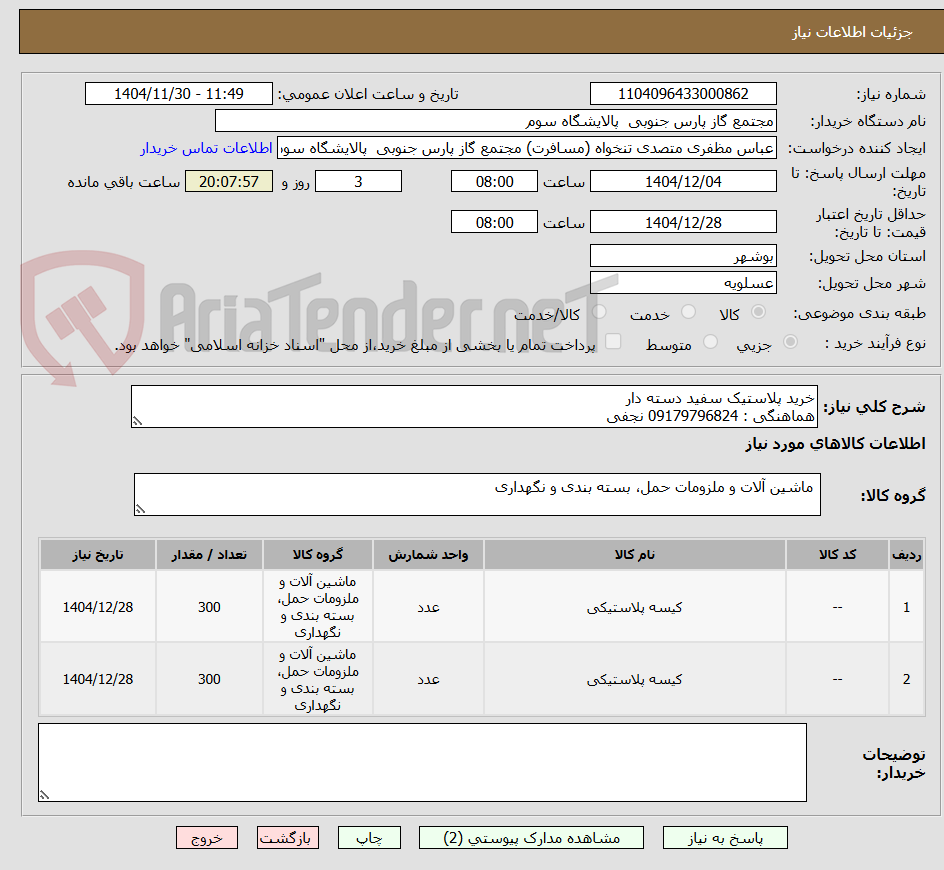This screenshot has height=870, width=944.
Task: Click the announcement date field 1404/11/30 - 11:49
Action: coord(179,94)
